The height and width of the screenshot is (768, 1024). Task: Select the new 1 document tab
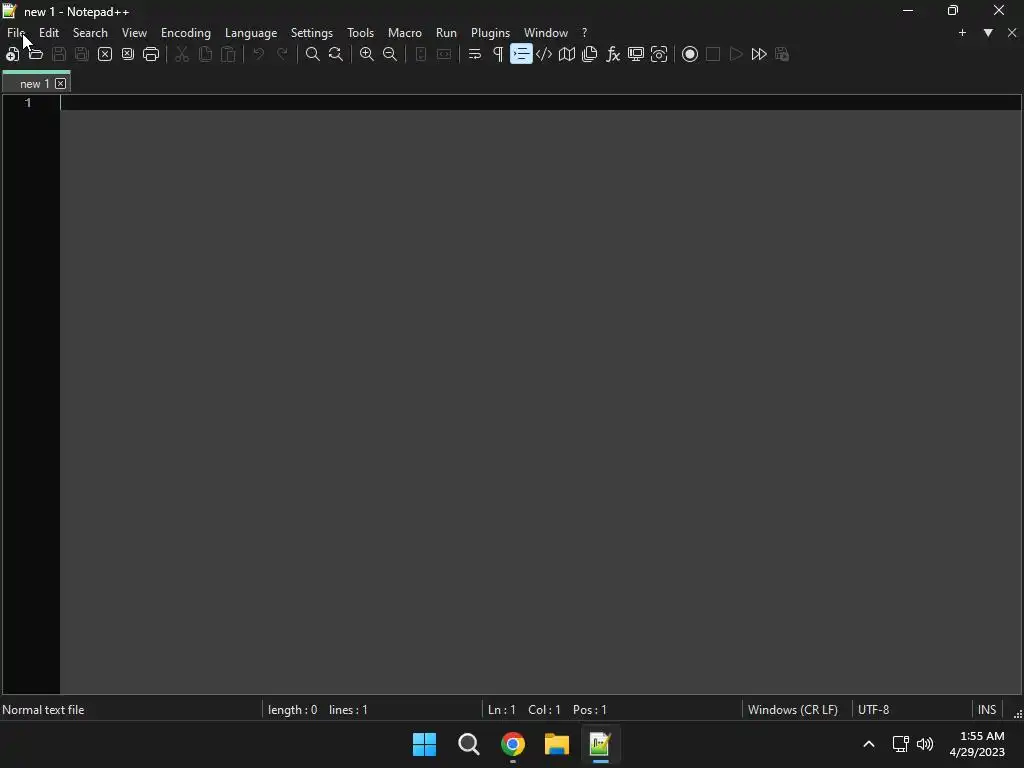click(x=34, y=84)
